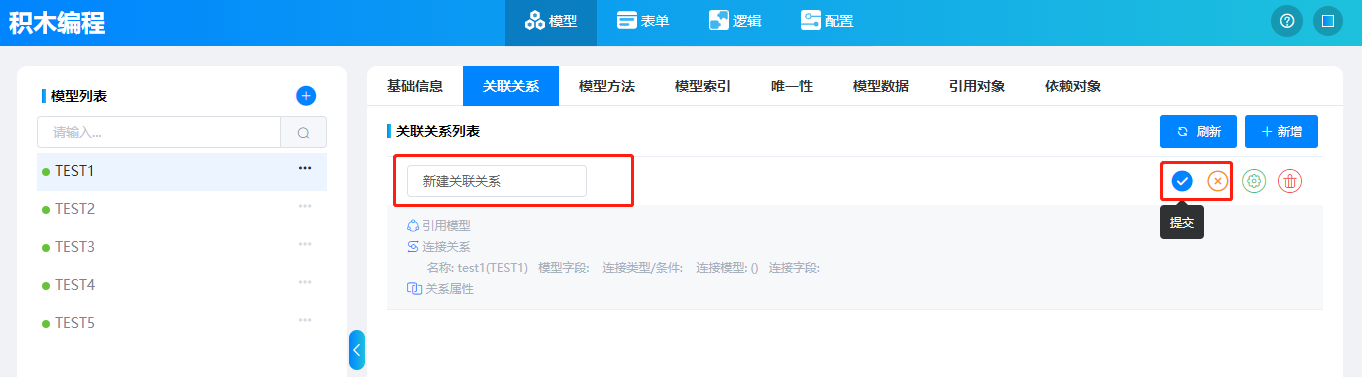Add a new model with plus icon
This screenshot has height=377, width=1362.
tap(306, 95)
